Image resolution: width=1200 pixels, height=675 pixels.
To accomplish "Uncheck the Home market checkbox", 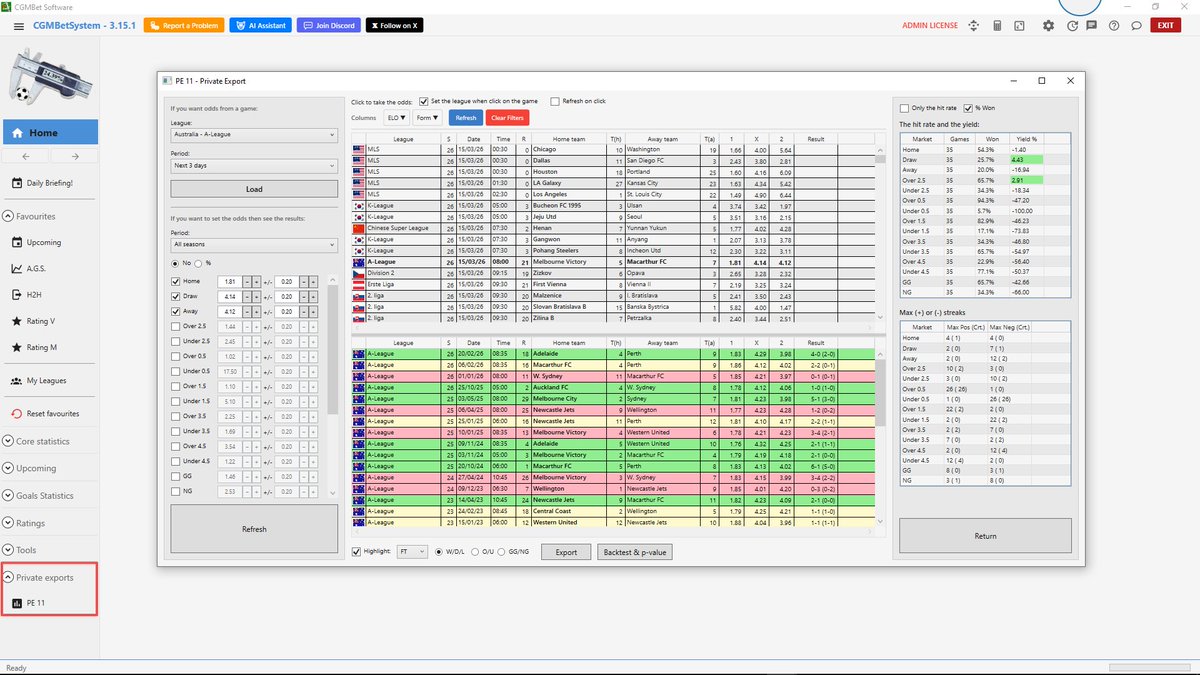I will [176, 282].
